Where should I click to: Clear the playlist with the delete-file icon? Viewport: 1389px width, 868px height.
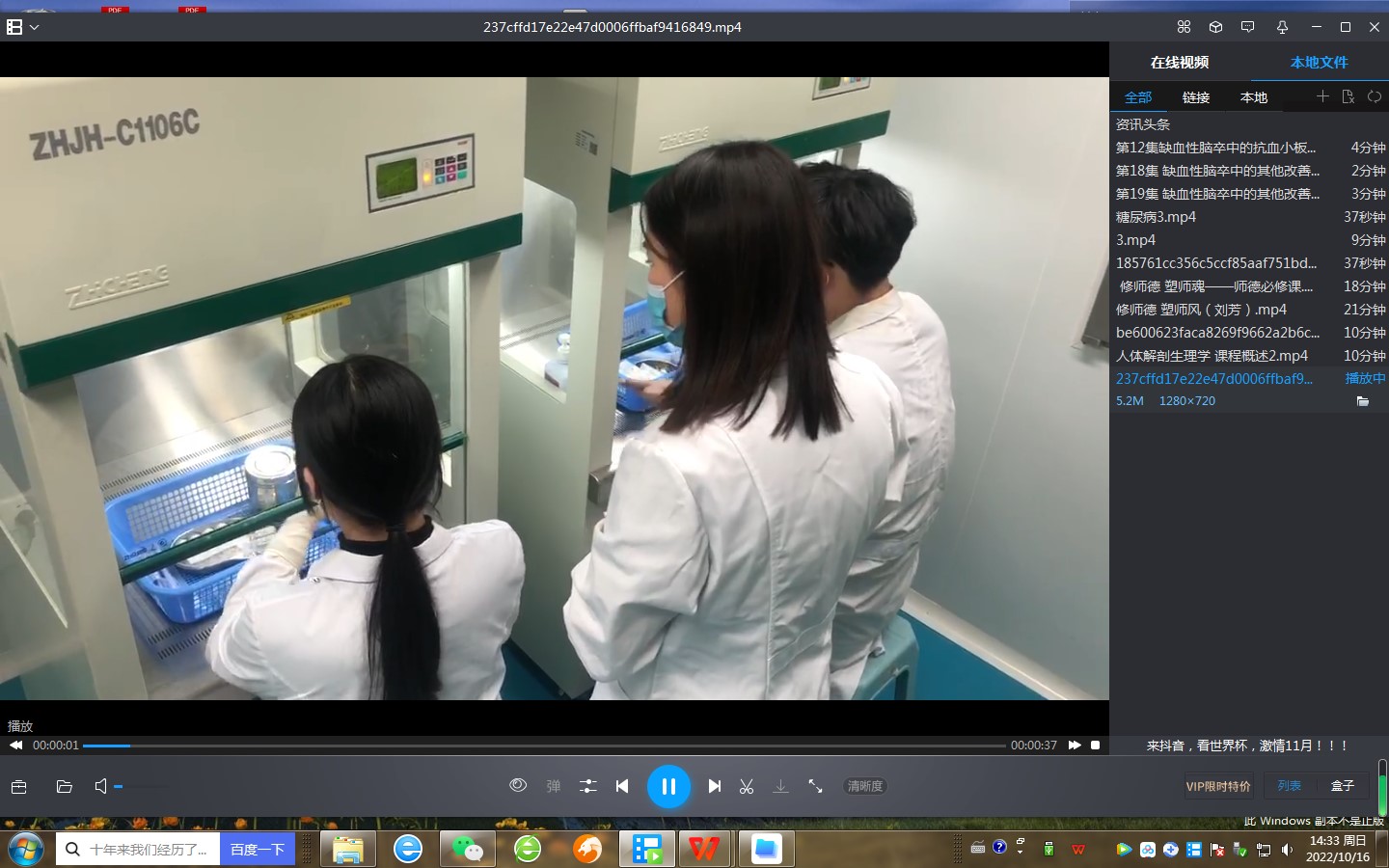coord(1348,96)
